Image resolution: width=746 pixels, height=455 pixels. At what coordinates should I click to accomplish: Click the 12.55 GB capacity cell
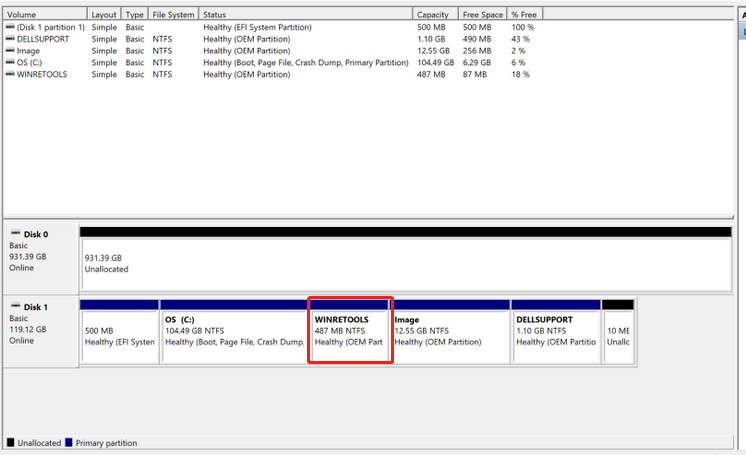(433, 51)
